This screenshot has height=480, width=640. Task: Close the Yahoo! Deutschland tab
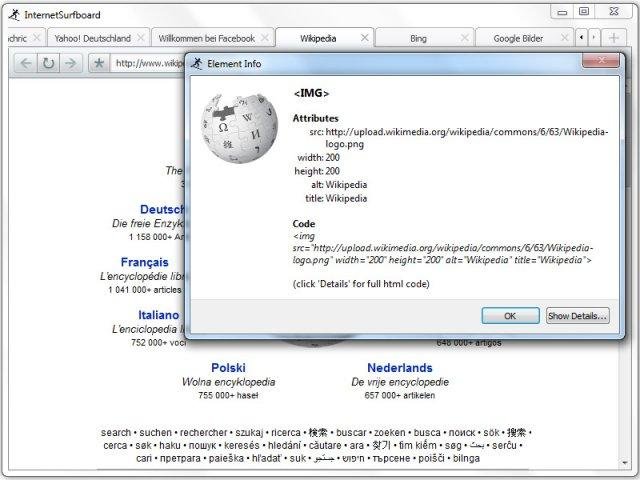pyautogui.click(x=141, y=38)
